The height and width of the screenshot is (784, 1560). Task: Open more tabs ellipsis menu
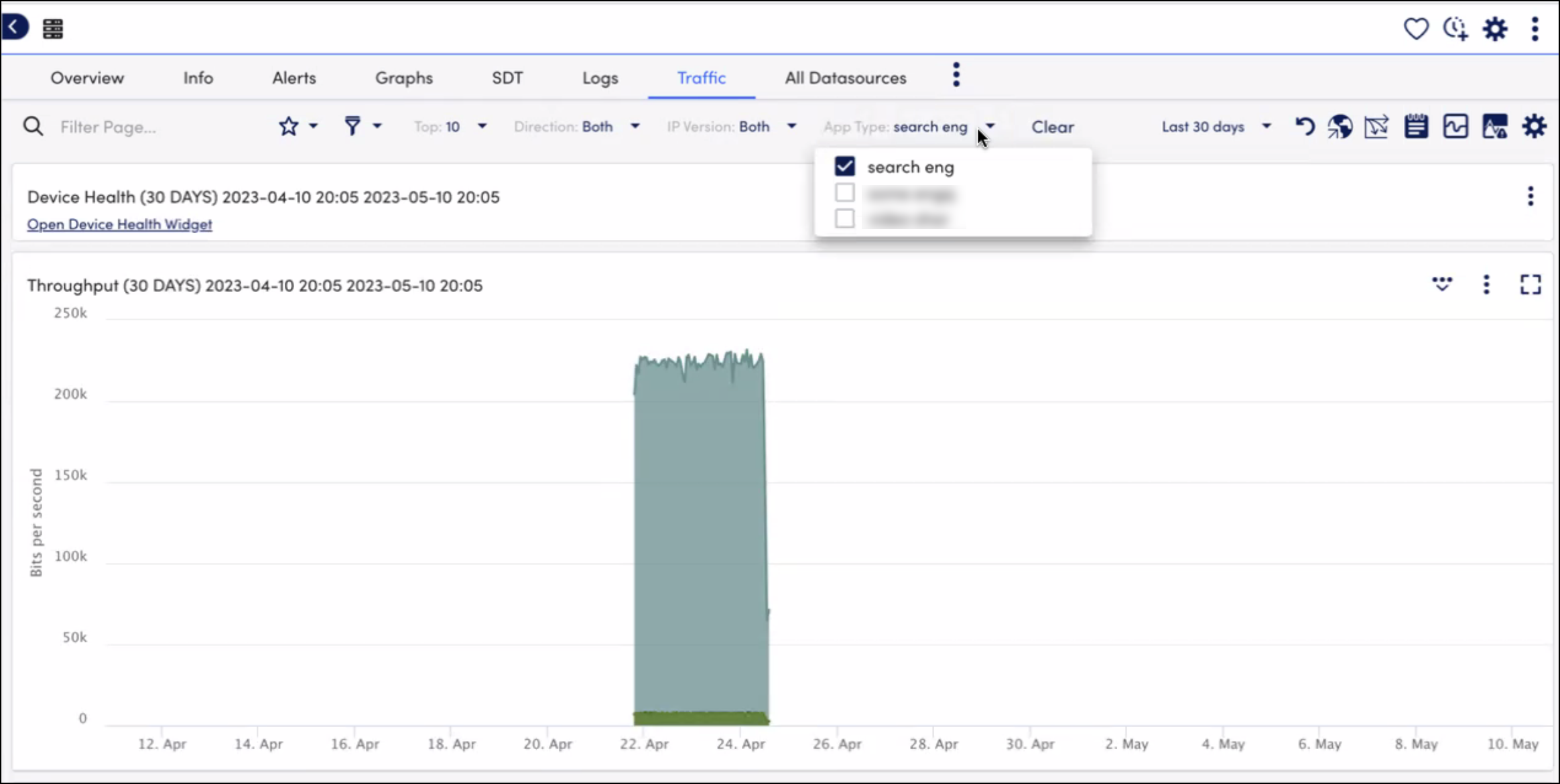(956, 74)
